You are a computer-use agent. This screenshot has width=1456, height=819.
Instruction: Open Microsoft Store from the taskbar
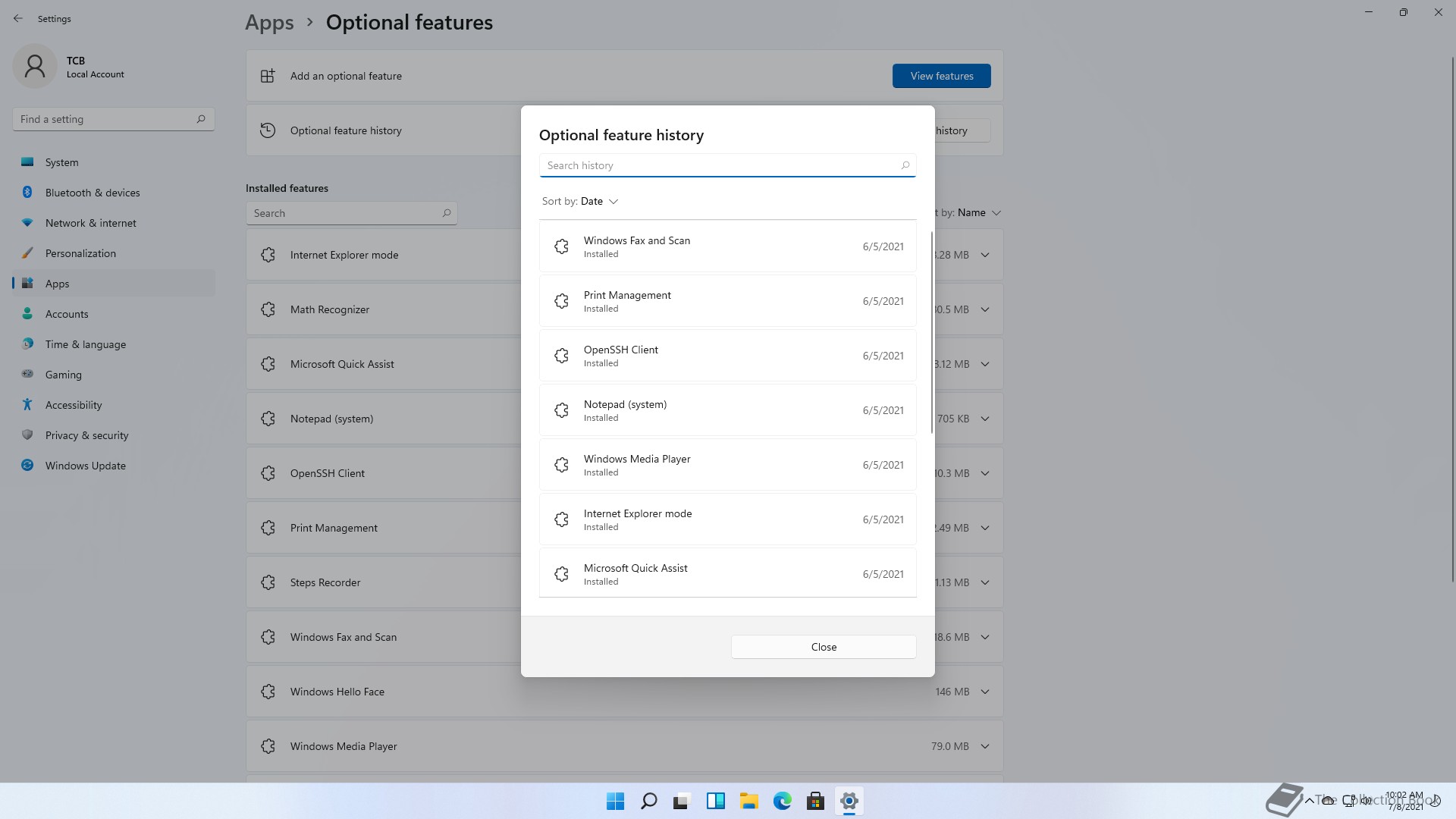pyautogui.click(x=815, y=801)
